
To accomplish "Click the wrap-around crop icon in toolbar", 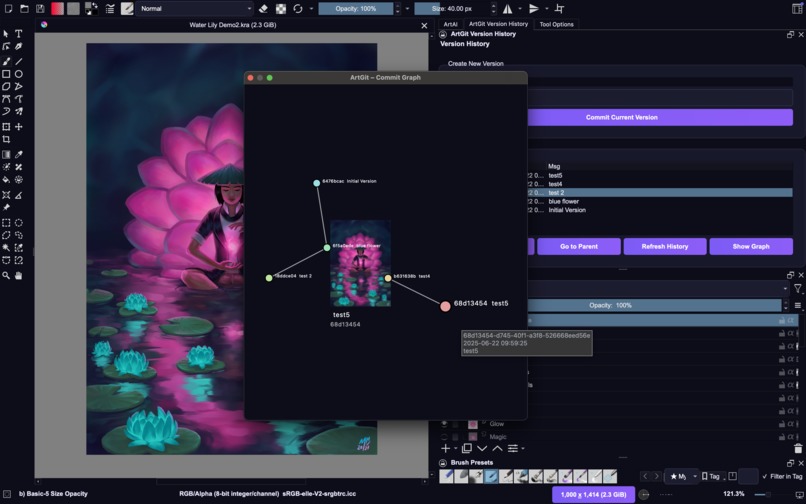I will pyautogui.click(x=560, y=9).
